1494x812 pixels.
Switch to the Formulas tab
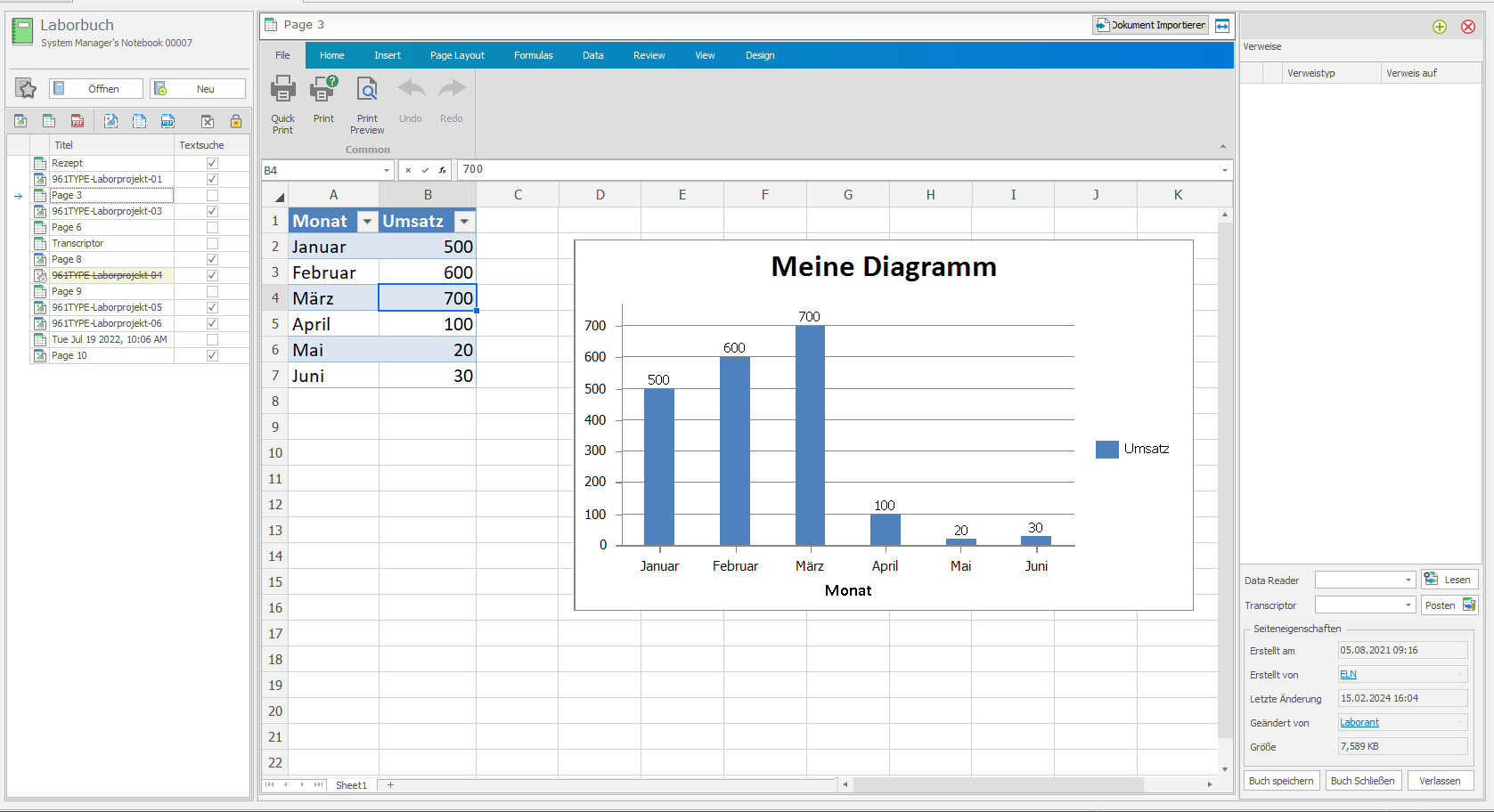pos(534,55)
